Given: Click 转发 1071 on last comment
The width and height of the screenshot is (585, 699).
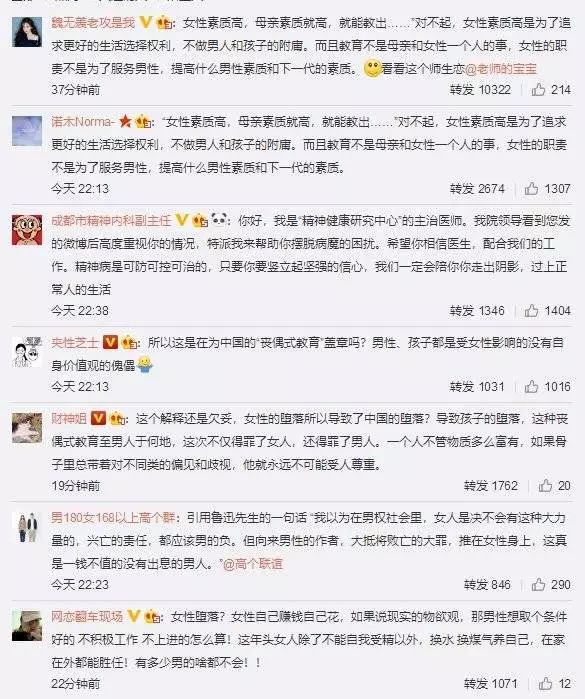Looking at the screenshot, I should click(490, 683).
